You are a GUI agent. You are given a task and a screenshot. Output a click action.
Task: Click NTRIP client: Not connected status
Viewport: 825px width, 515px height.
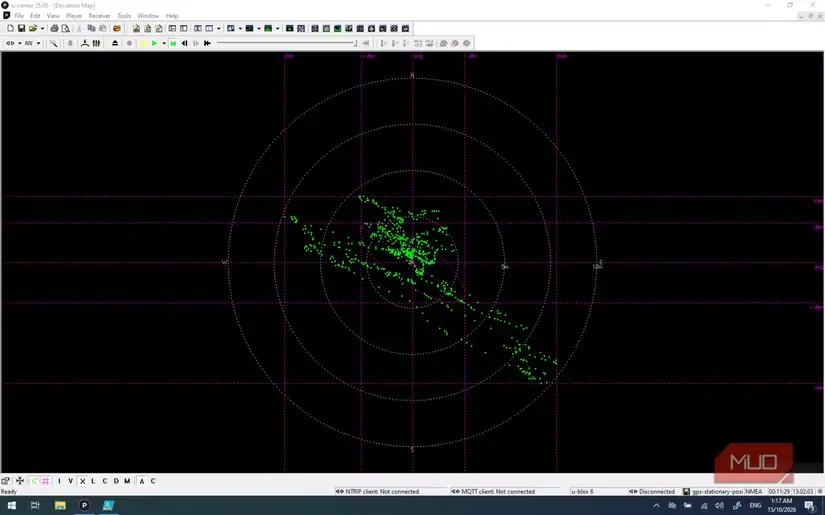[377, 491]
